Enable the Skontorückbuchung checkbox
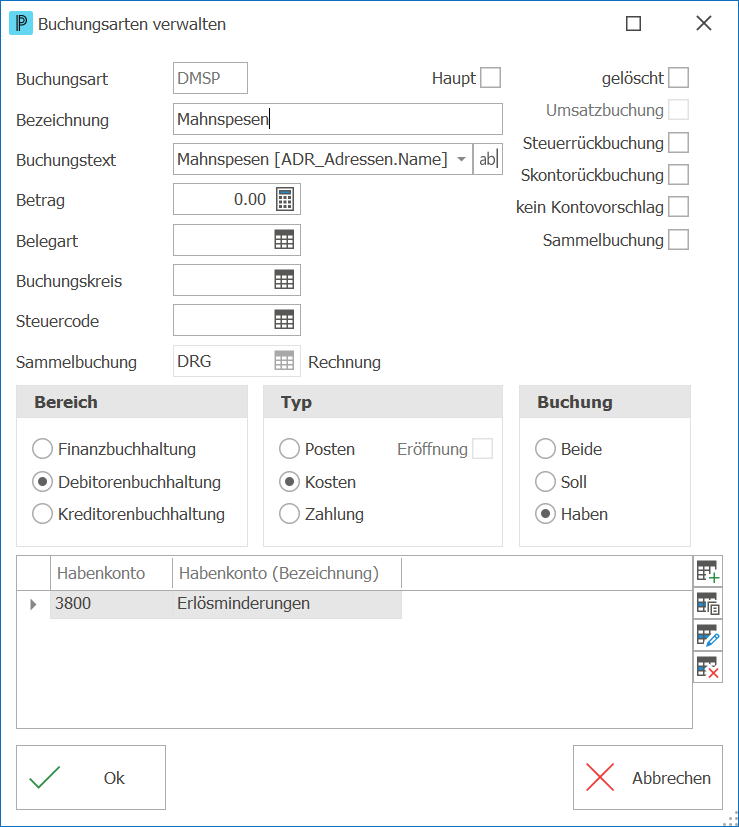Viewport: 739px width, 827px height. point(678,175)
